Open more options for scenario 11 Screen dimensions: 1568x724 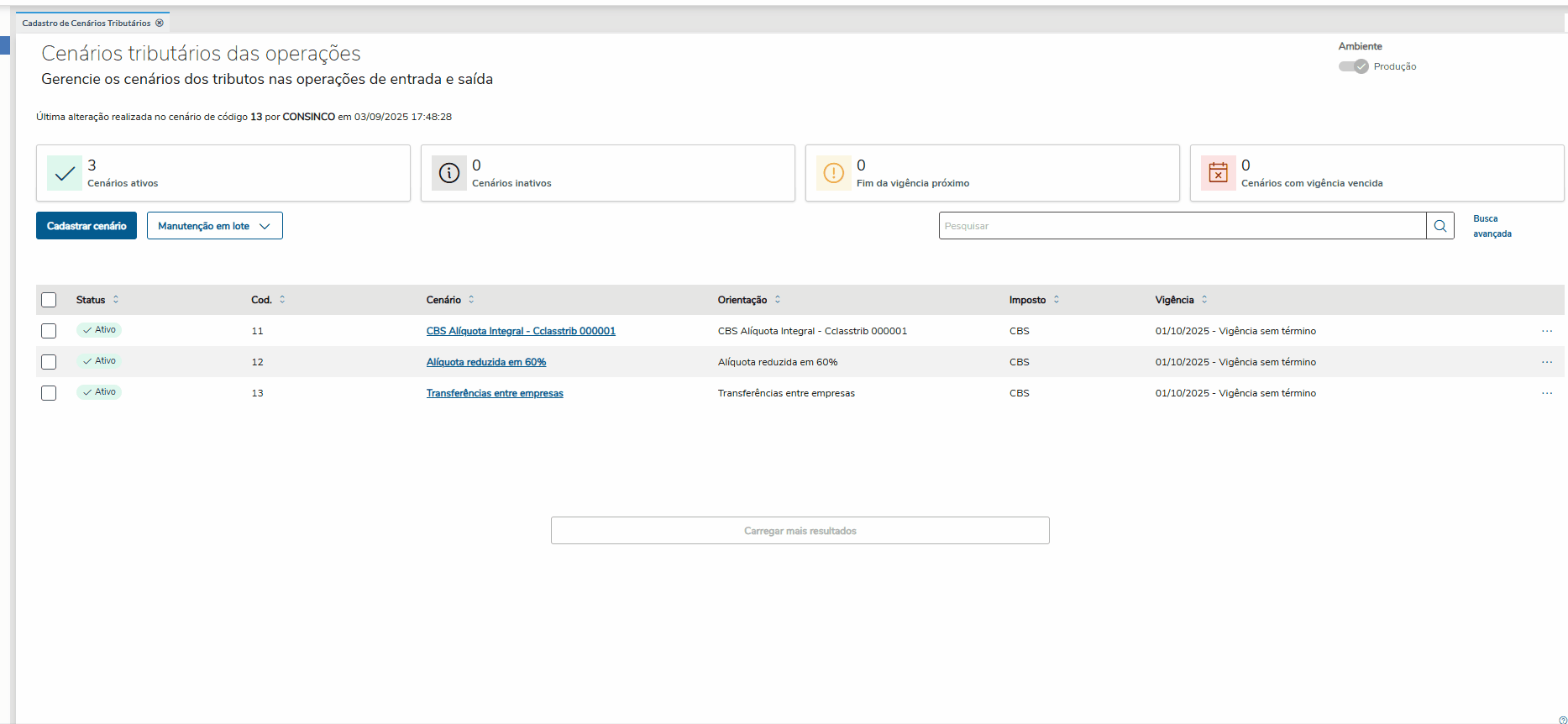click(1546, 331)
